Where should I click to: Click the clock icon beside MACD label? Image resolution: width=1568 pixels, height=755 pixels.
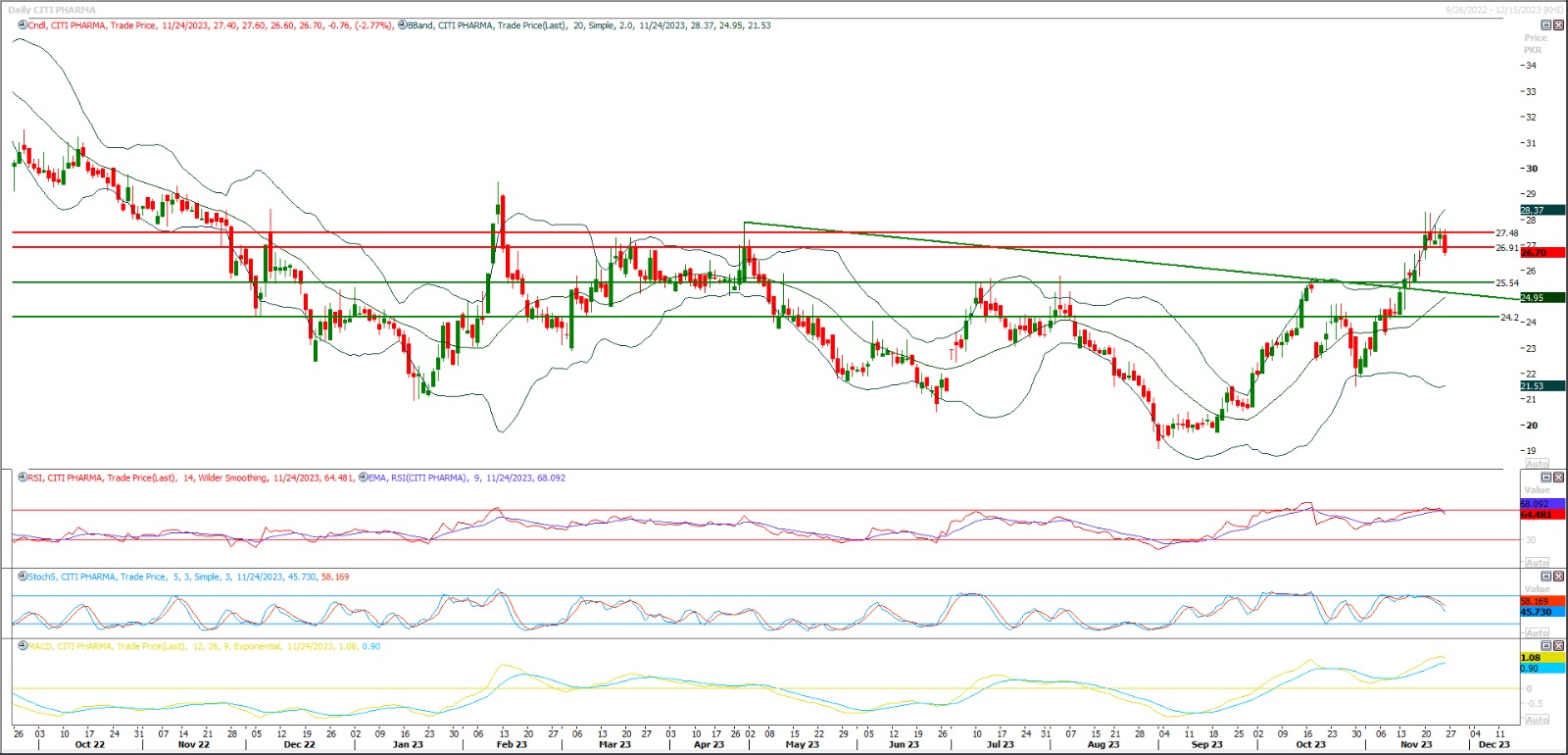pyautogui.click(x=23, y=646)
